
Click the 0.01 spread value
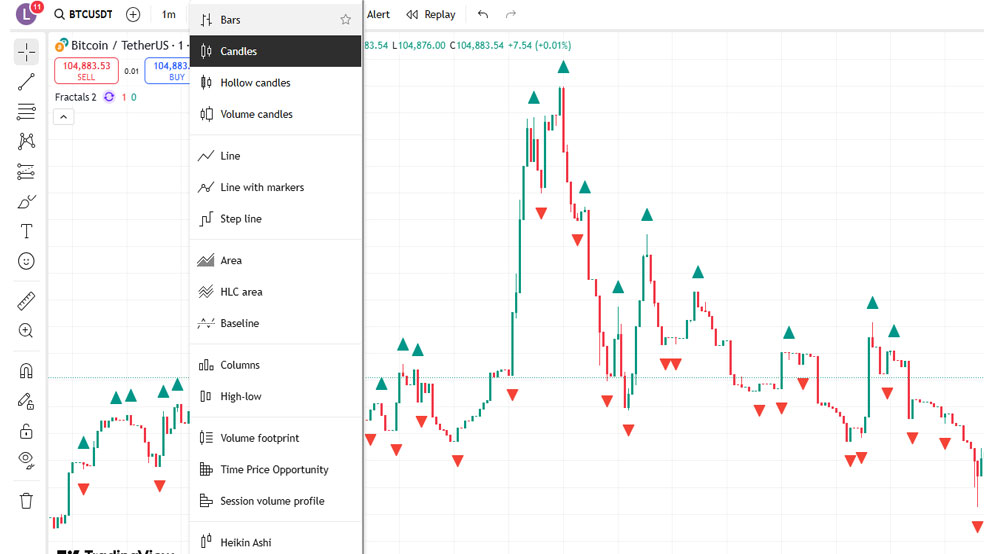[x=131, y=71]
